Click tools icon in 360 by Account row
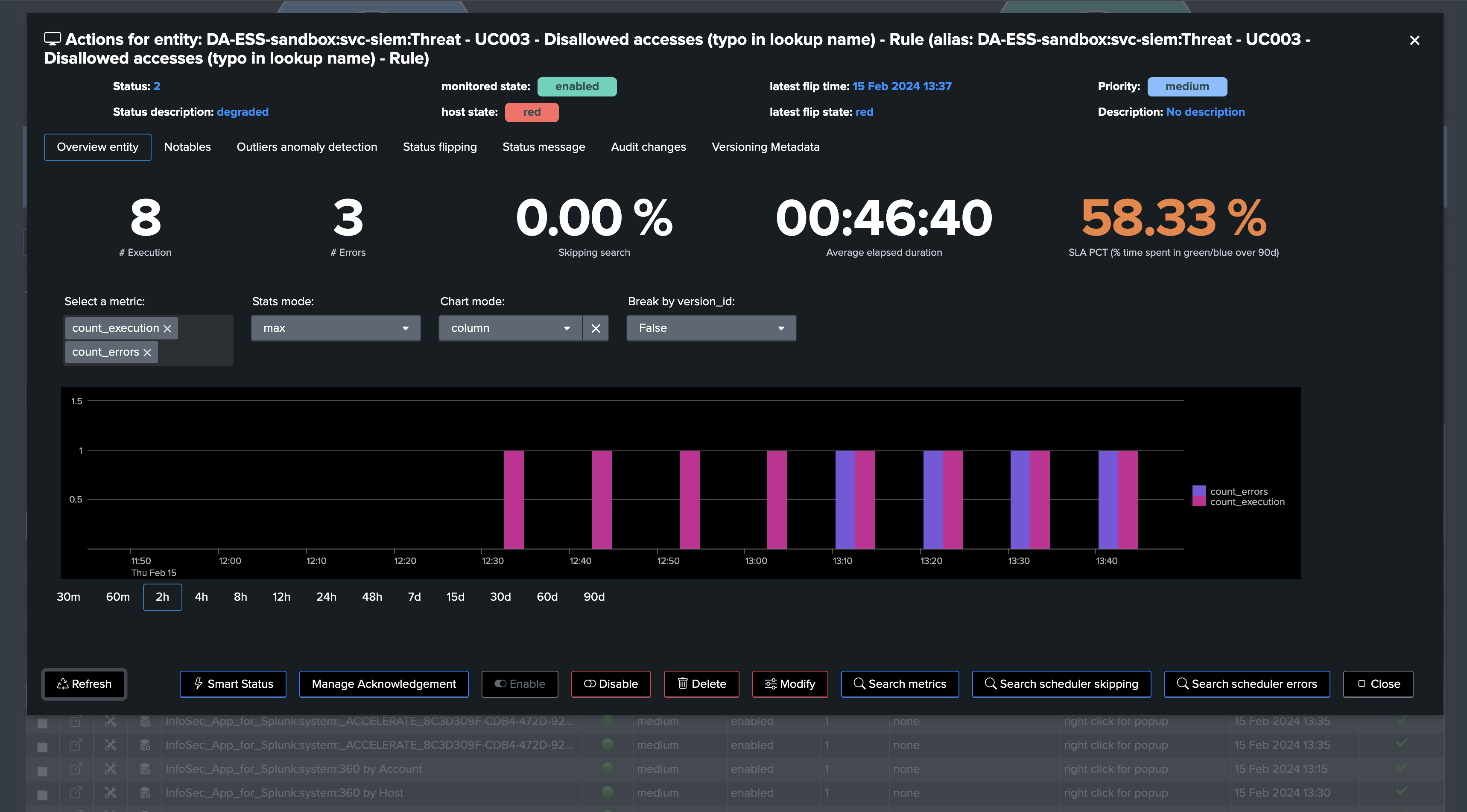This screenshot has height=812, width=1467. [111, 769]
